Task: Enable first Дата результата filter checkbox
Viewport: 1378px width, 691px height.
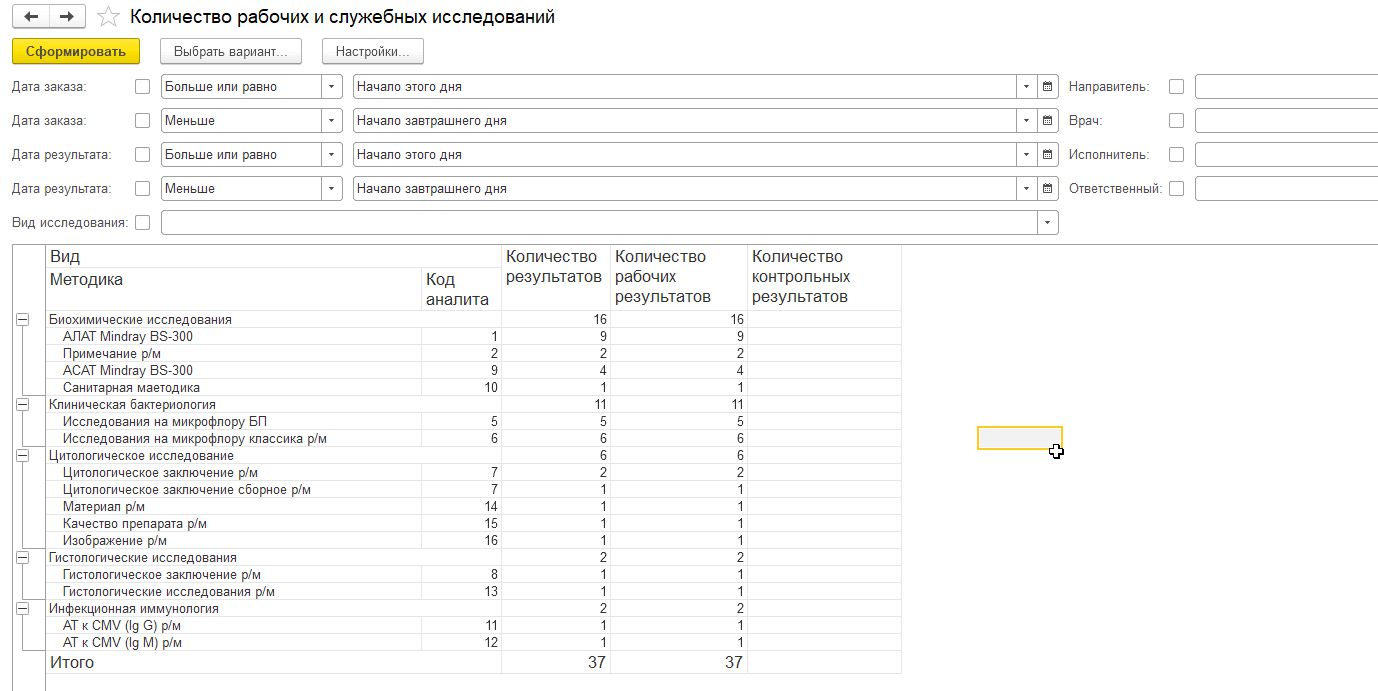Action: point(142,155)
